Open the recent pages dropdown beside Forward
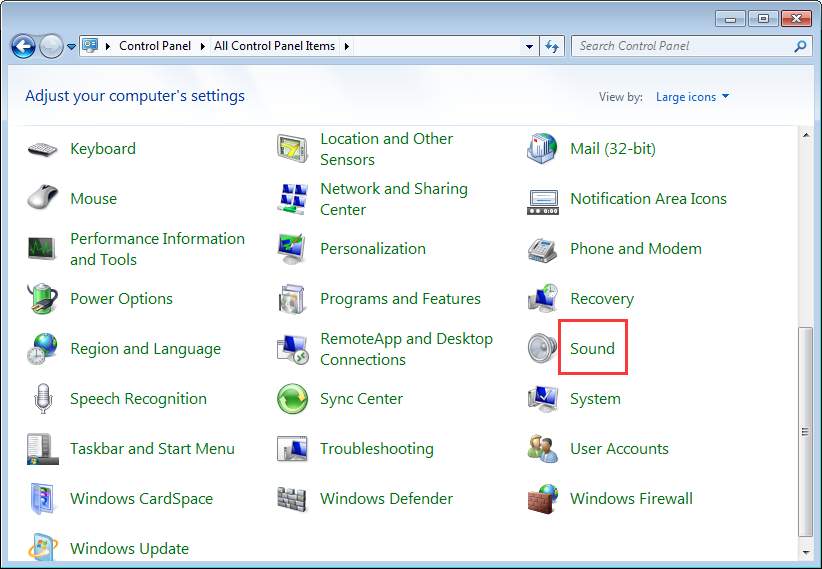This screenshot has height=569, width=822. click(72, 47)
